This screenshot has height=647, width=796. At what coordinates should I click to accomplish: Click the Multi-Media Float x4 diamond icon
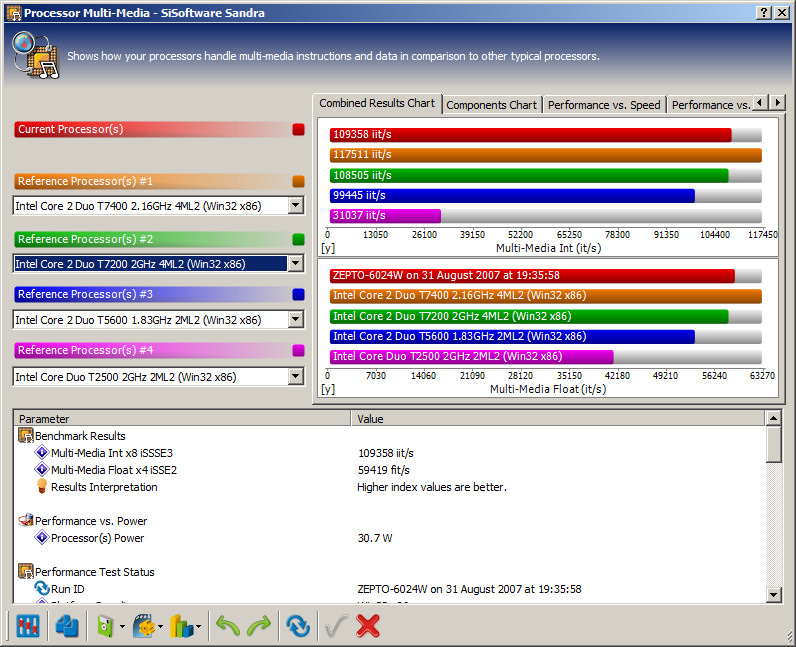42,469
